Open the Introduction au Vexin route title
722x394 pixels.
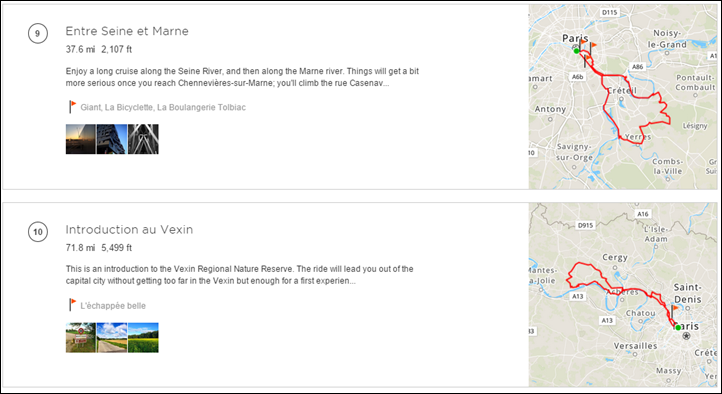129,230
